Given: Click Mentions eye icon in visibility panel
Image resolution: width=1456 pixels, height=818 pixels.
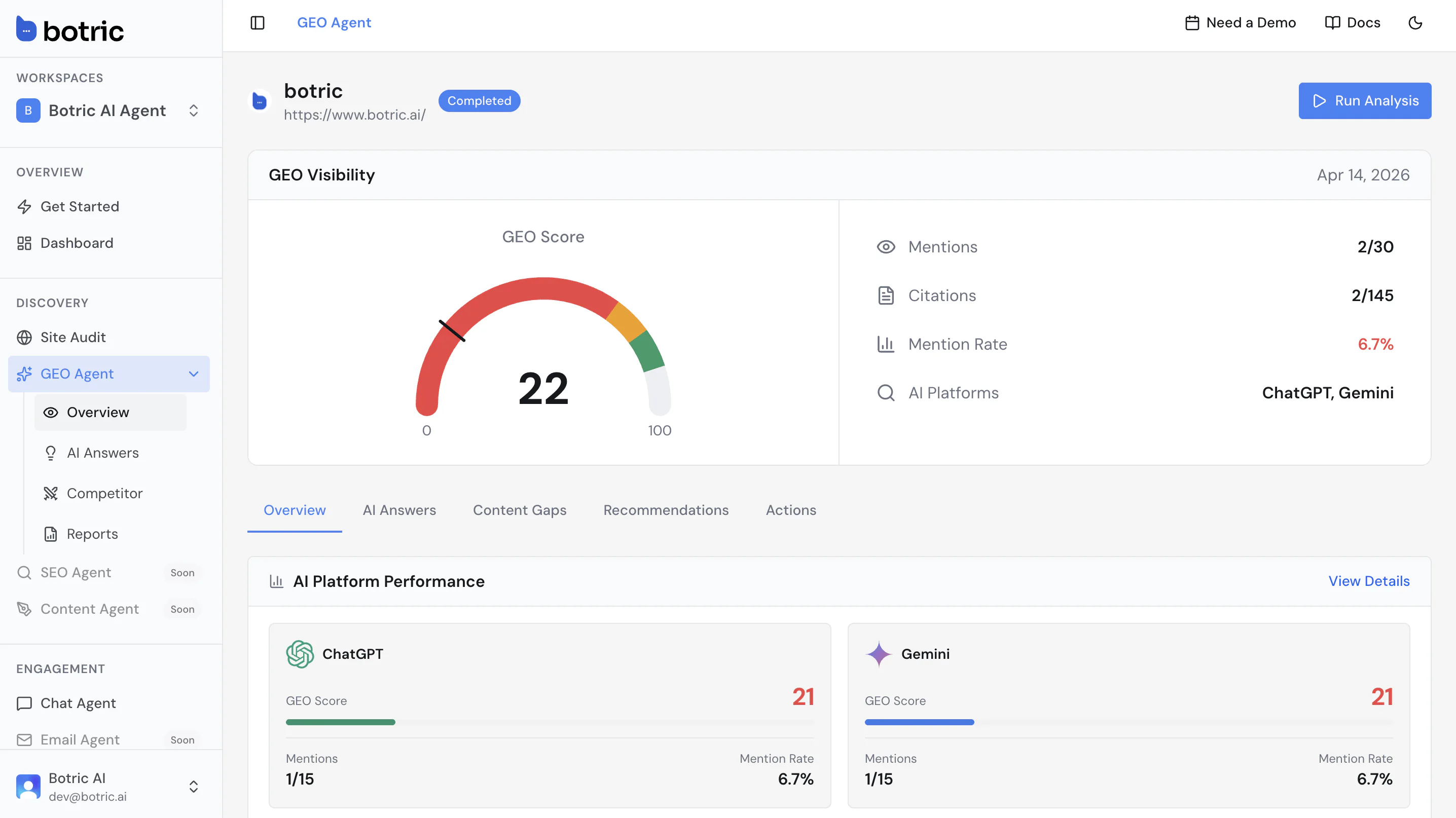Looking at the screenshot, I should tap(886, 247).
